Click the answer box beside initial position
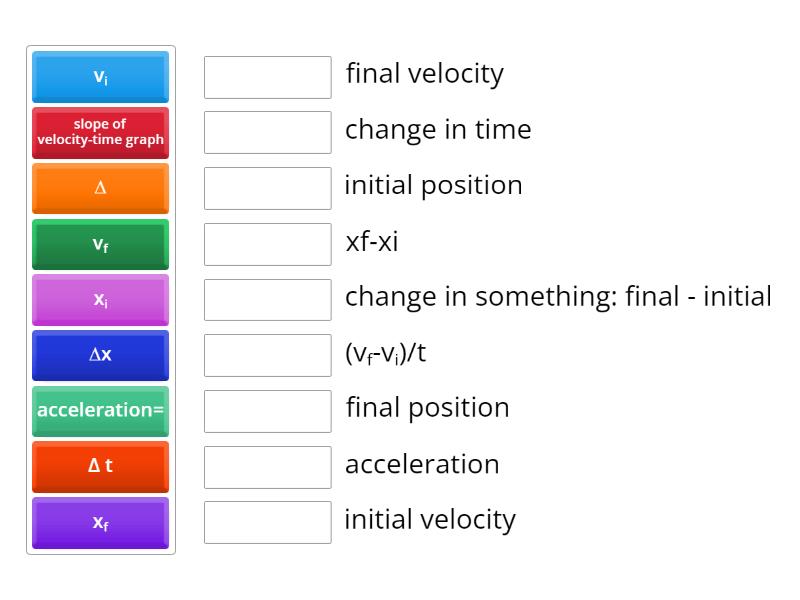The height and width of the screenshot is (600, 800). coord(267,188)
